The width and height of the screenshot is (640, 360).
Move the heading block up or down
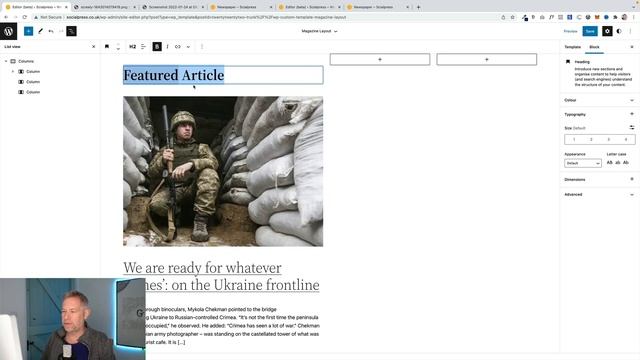point(118,47)
